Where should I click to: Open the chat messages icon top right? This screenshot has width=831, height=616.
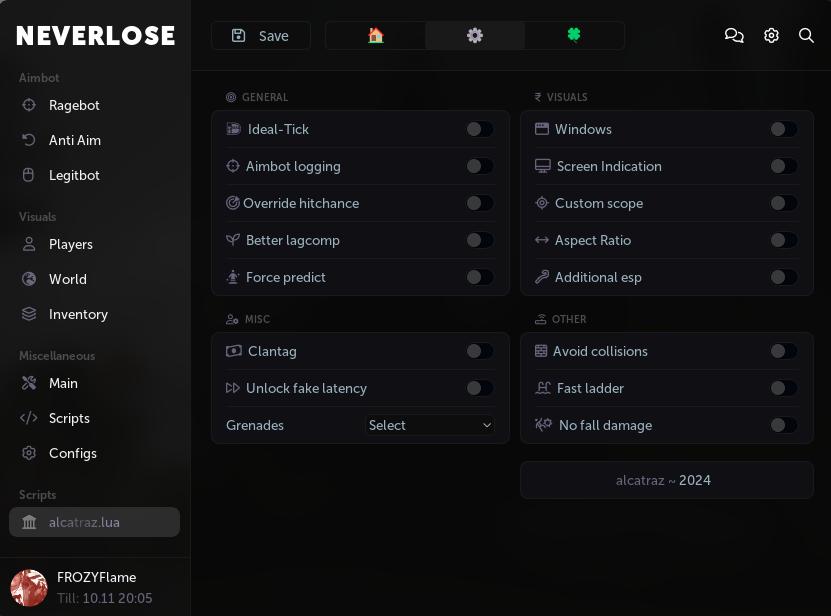point(734,35)
